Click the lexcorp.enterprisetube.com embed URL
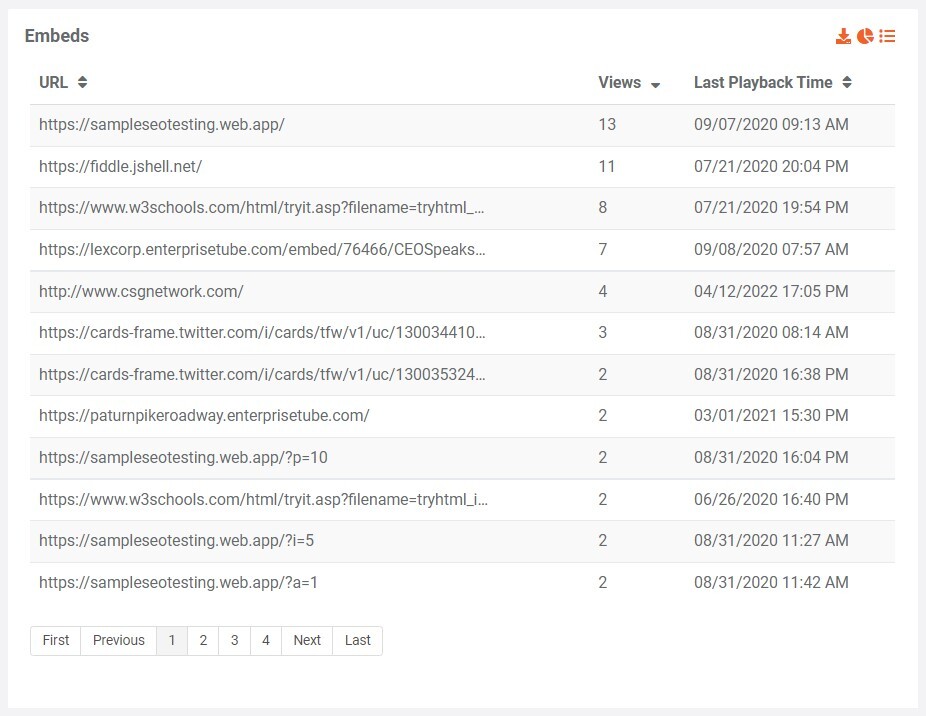The width and height of the screenshot is (926, 716). [262, 249]
